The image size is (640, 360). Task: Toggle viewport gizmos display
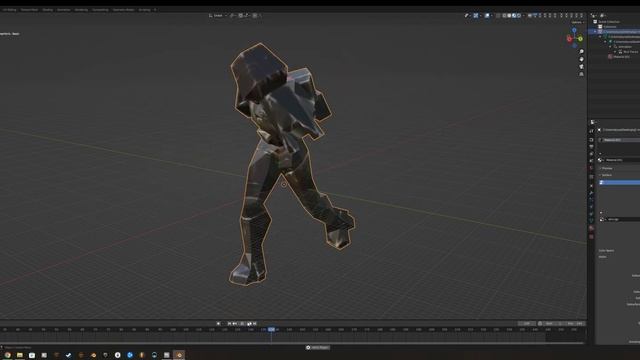(x=476, y=16)
